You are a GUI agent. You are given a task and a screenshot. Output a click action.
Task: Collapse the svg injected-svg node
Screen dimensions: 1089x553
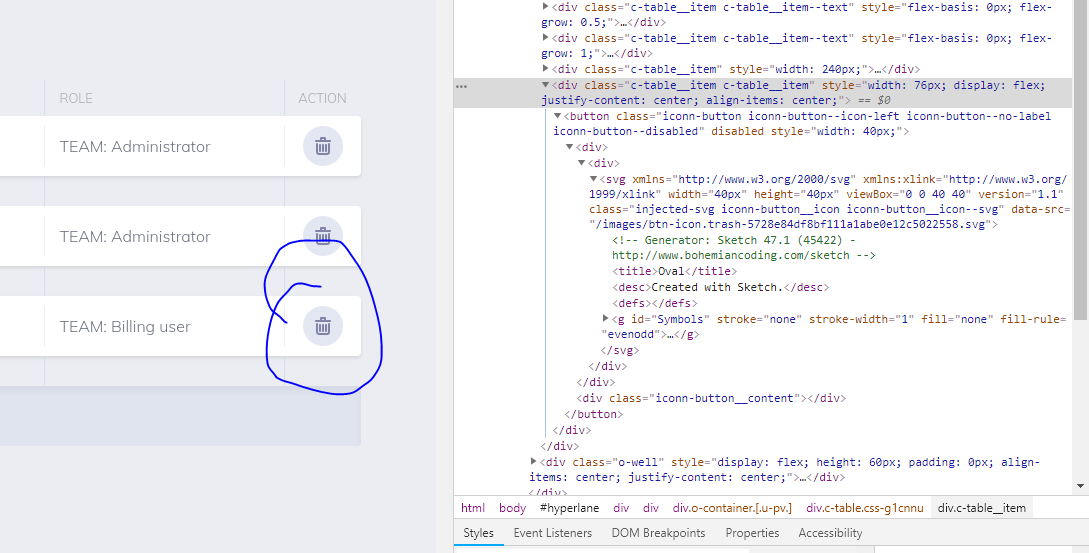(593, 179)
